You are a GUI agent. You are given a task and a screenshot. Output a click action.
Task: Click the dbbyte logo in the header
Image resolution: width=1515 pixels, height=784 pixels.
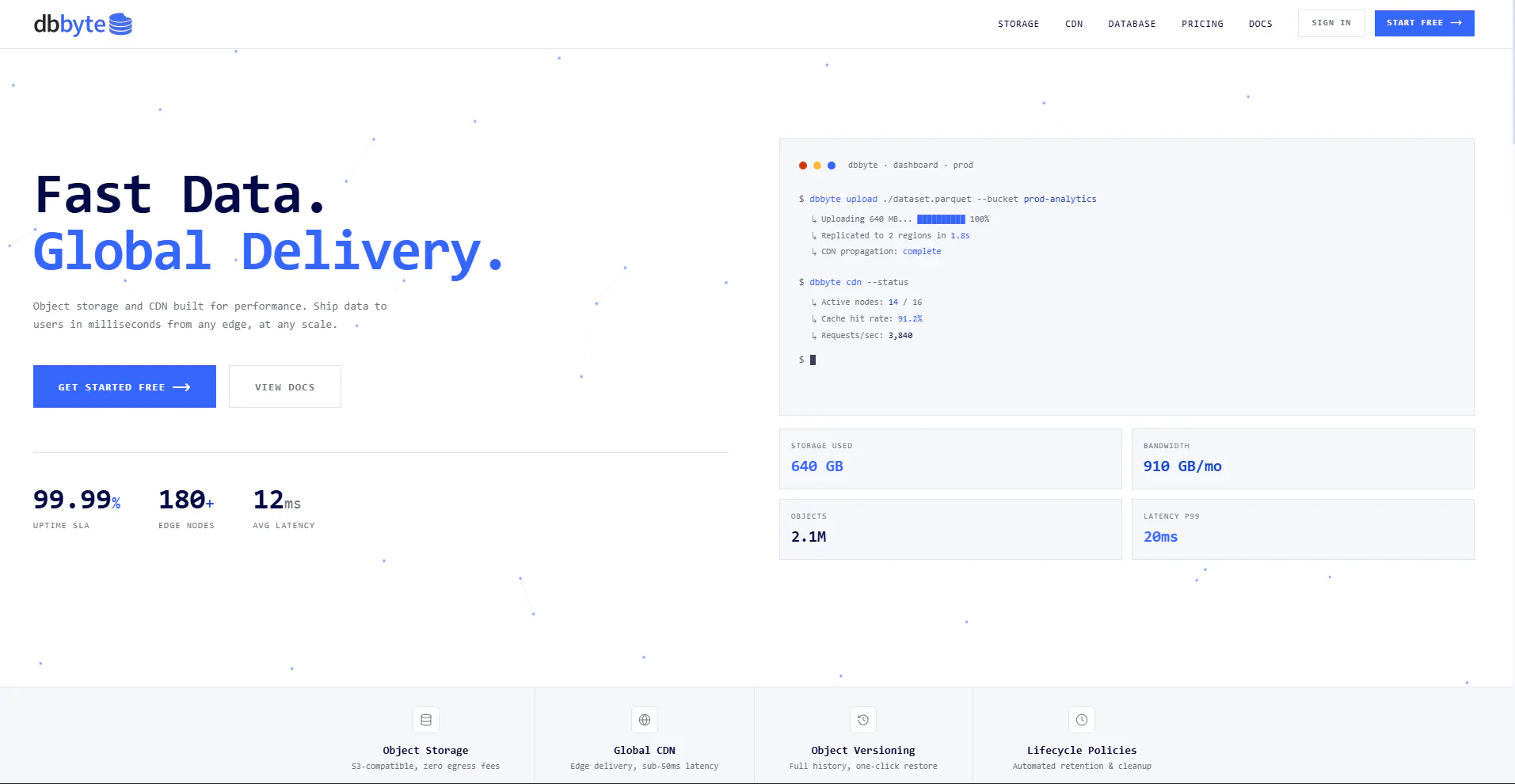[82, 24]
